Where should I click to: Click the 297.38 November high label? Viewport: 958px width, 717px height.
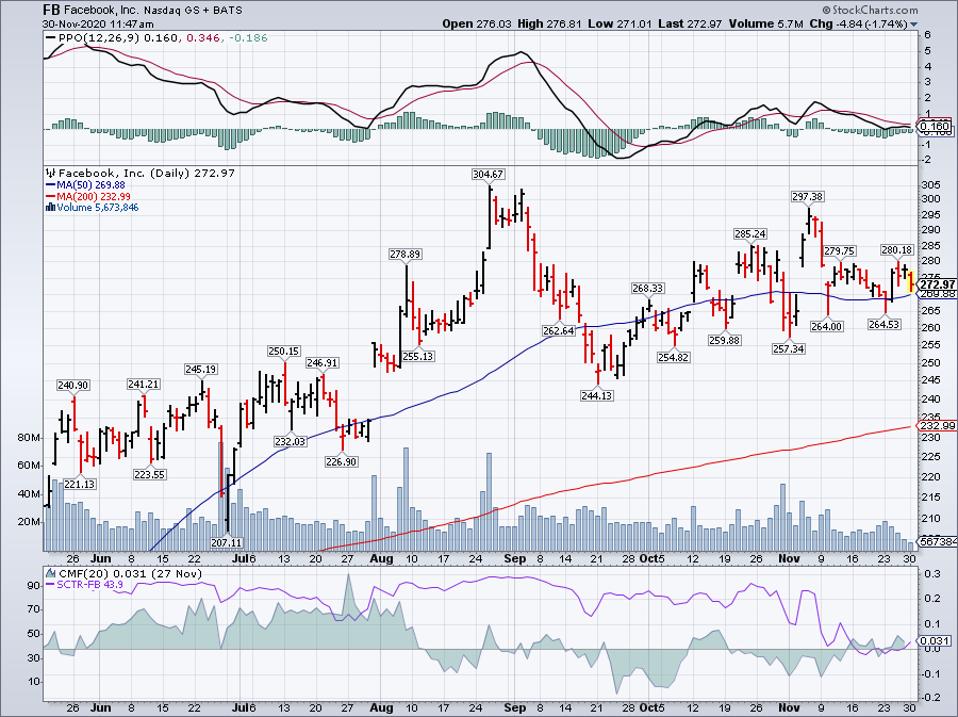(808, 197)
